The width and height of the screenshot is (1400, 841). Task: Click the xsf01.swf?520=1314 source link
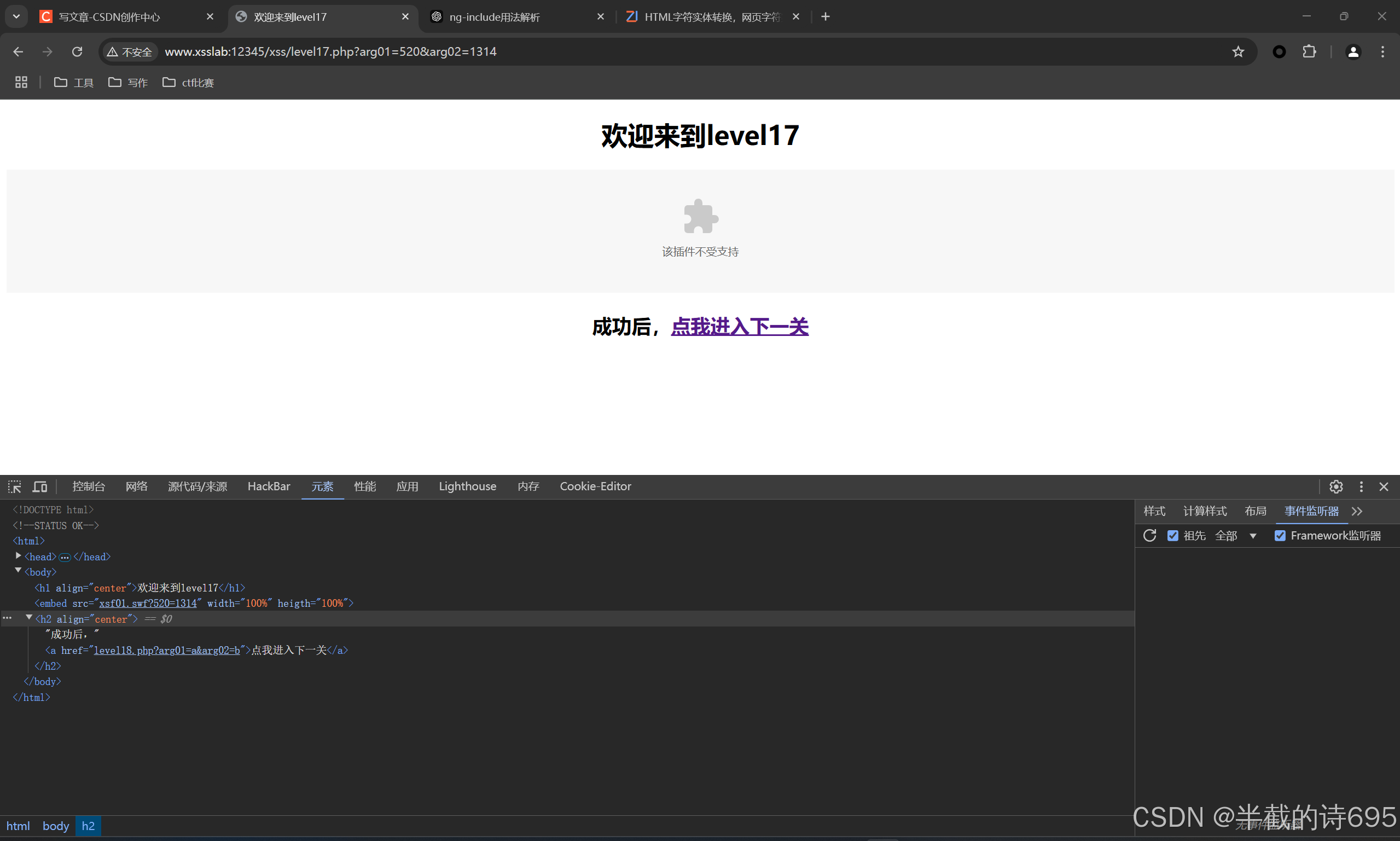point(148,604)
